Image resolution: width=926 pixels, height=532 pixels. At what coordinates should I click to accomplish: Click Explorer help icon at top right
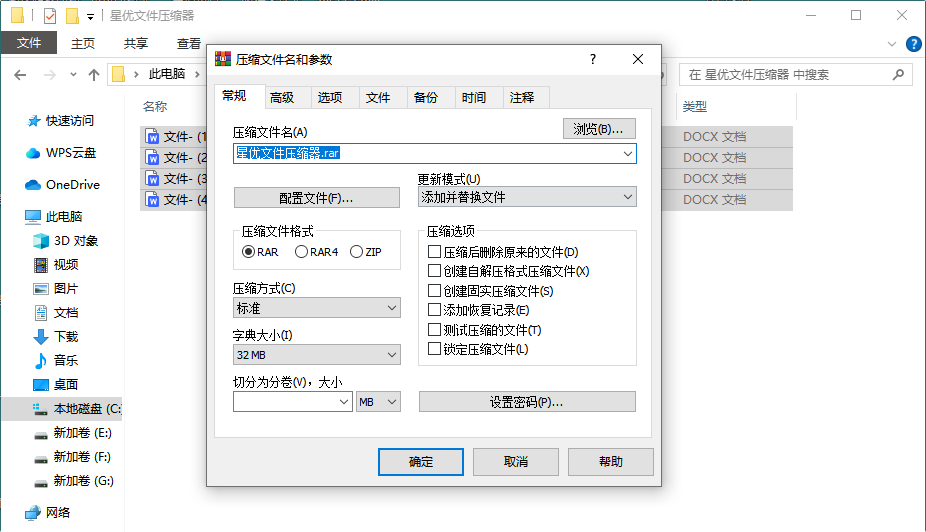pos(913,44)
